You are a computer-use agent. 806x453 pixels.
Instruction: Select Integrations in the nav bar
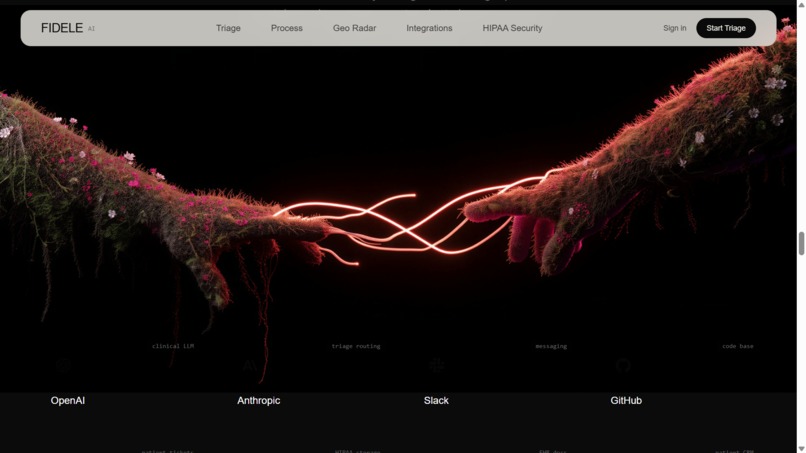point(429,28)
